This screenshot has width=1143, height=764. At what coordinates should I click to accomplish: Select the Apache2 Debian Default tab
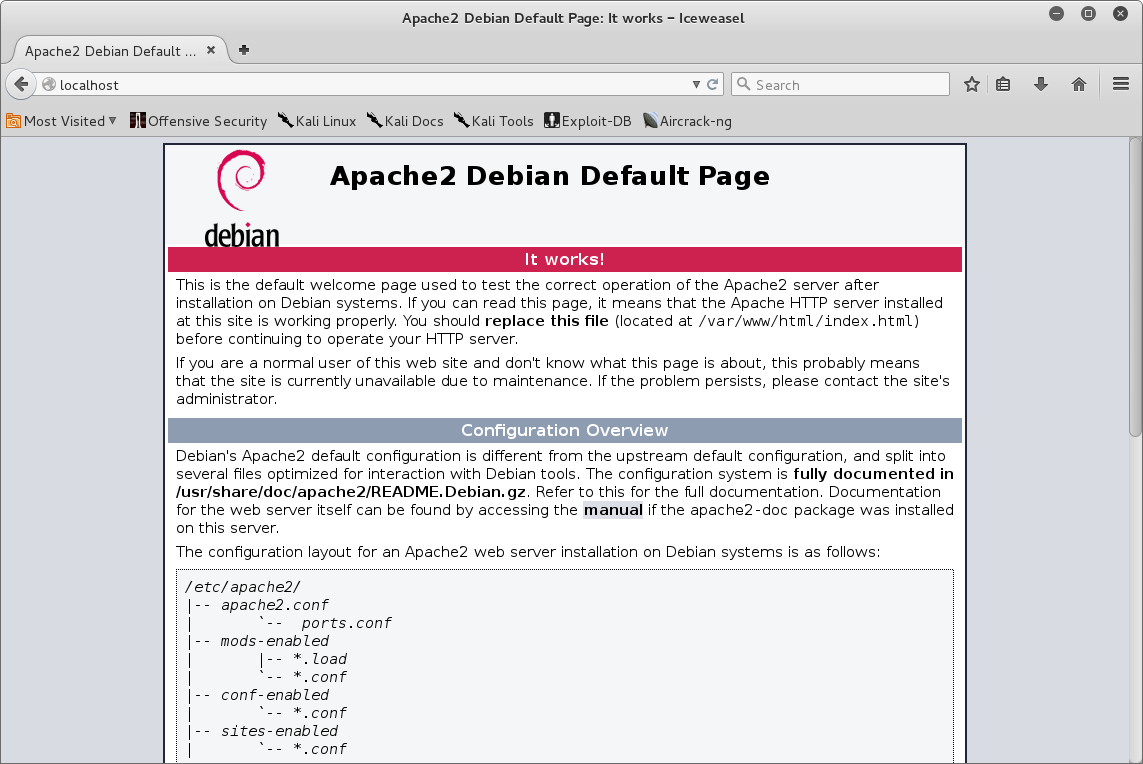120,50
